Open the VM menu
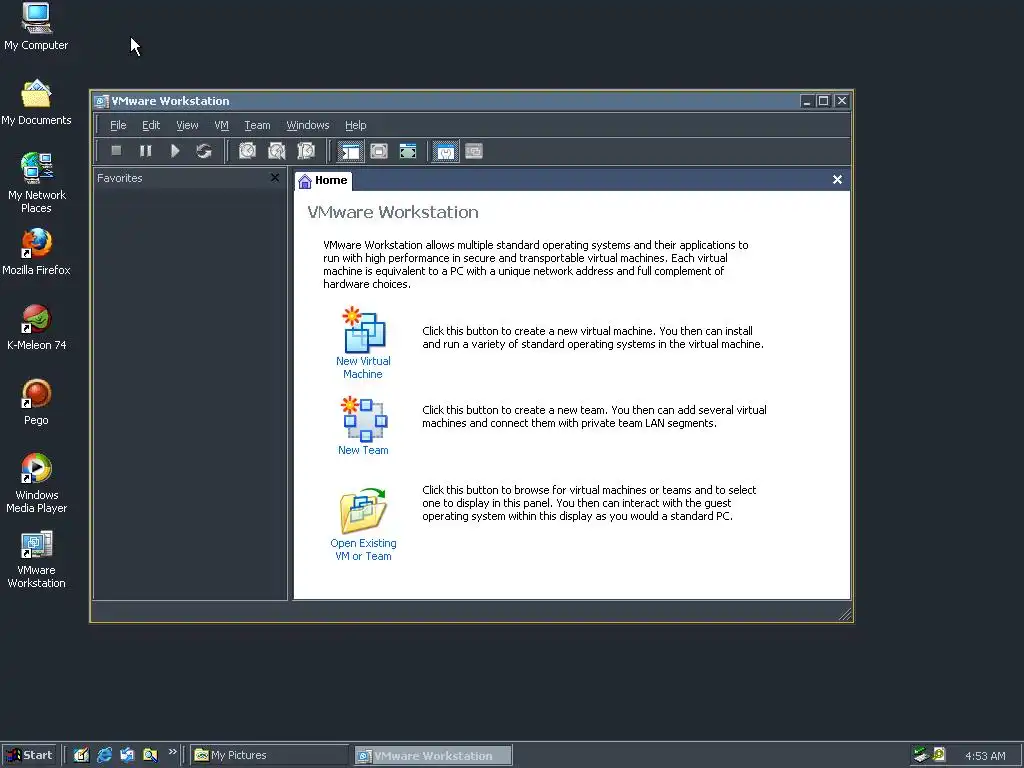This screenshot has height=768, width=1024. click(221, 125)
